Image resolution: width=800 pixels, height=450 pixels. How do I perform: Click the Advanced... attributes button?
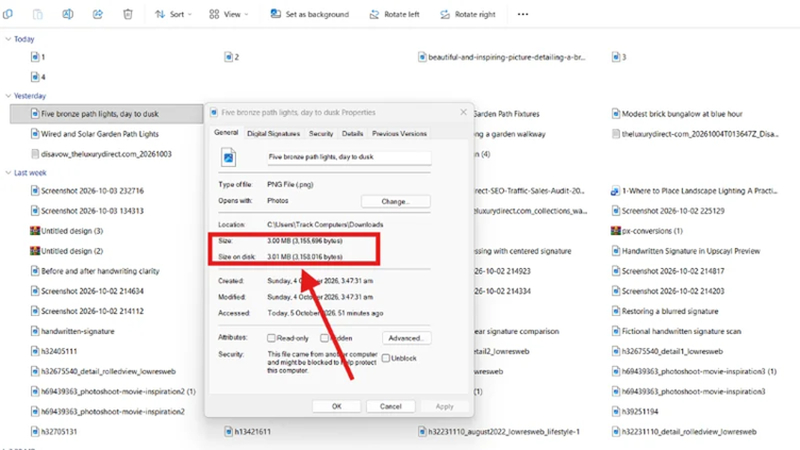pyautogui.click(x=406, y=338)
